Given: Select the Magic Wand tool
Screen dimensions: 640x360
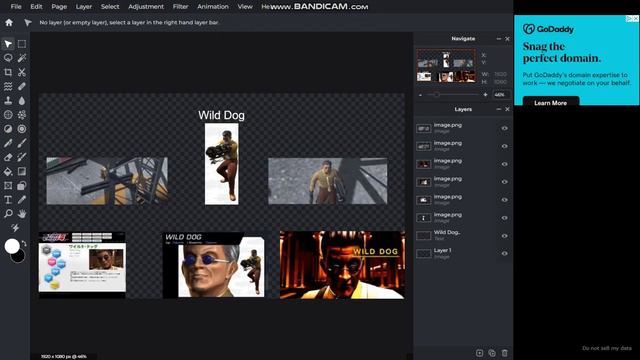Looking at the screenshot, I should 22,58.
